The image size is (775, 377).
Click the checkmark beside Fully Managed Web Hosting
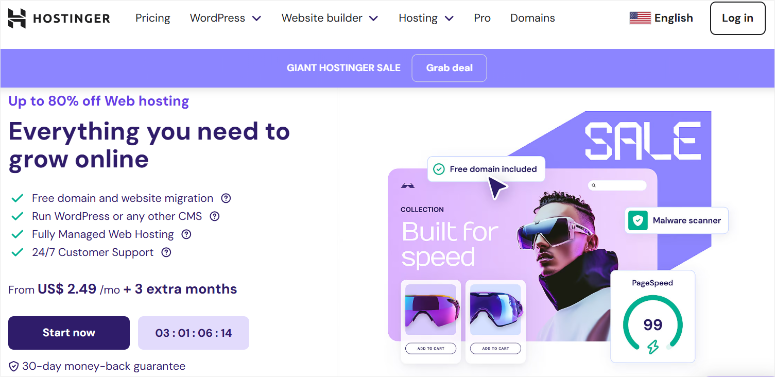(17, 234)
